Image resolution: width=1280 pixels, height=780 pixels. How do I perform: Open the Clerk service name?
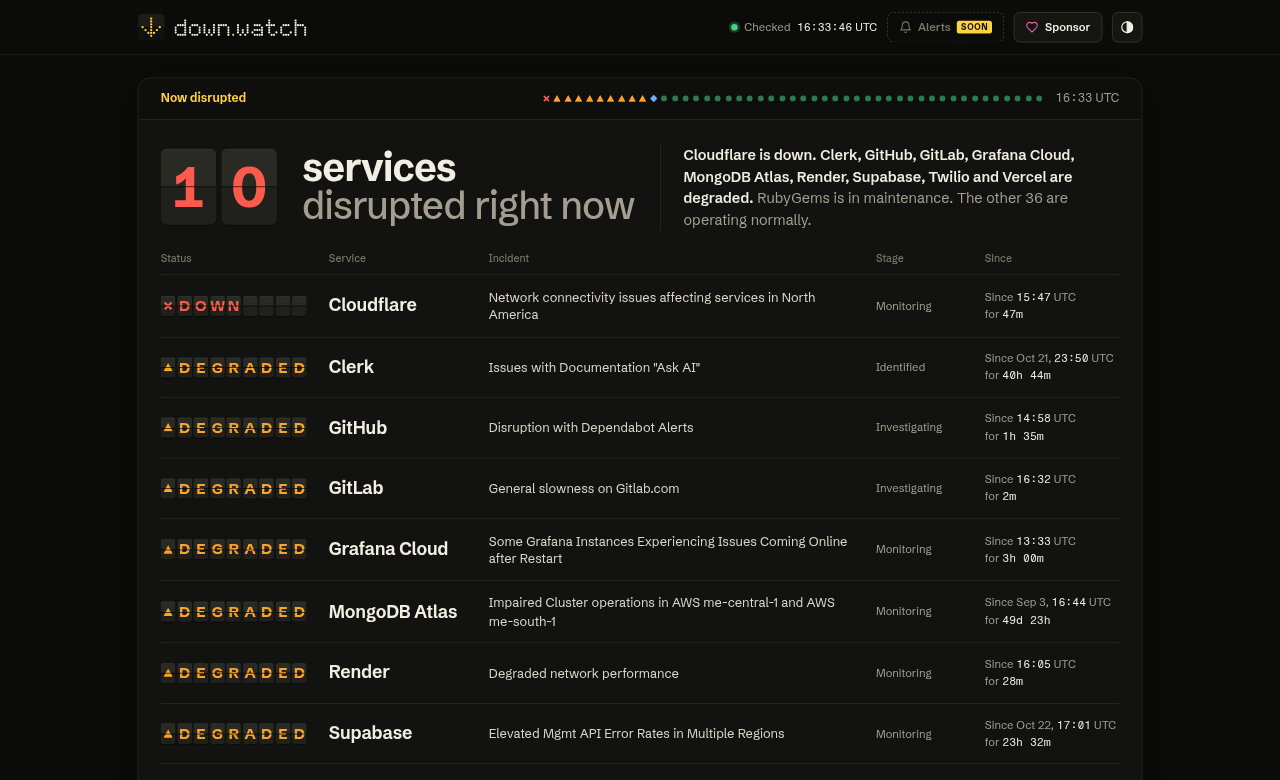coord(351,367)
